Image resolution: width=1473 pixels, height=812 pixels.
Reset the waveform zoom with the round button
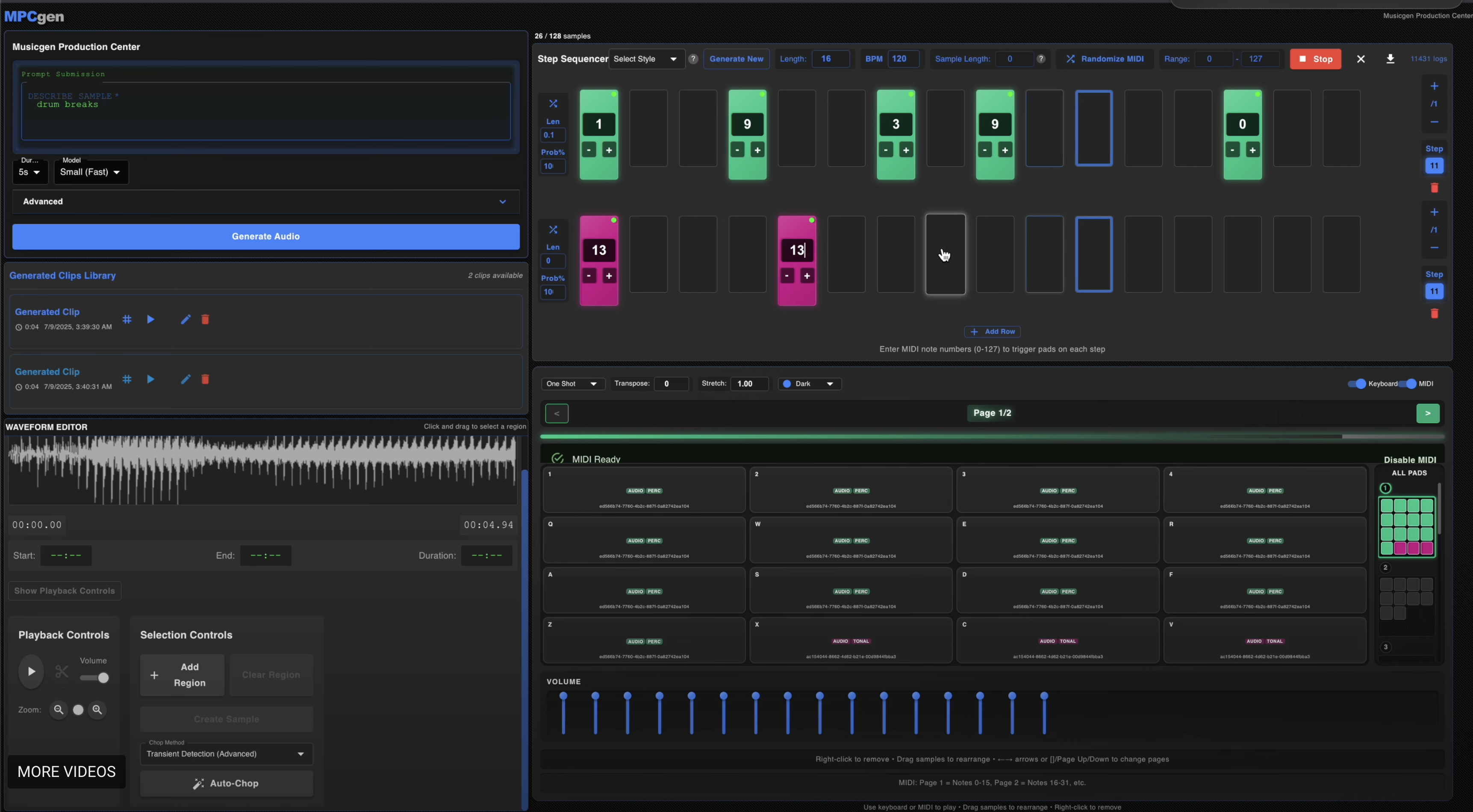tap(78, 709)
